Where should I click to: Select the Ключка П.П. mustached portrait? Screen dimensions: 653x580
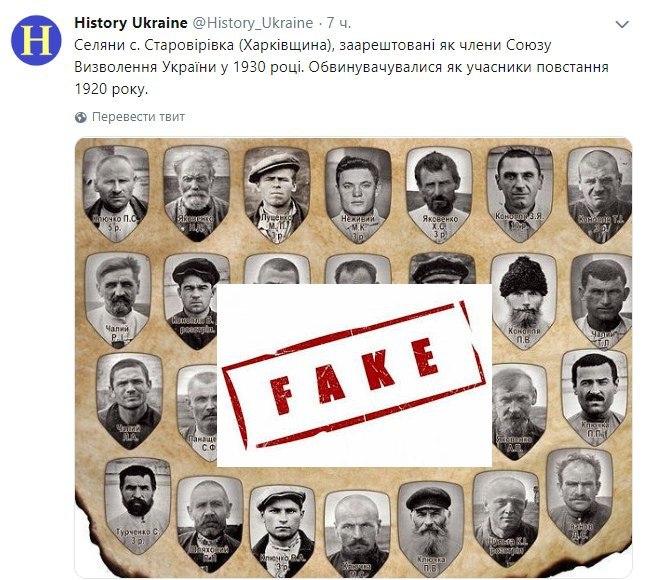coord(594,397)
